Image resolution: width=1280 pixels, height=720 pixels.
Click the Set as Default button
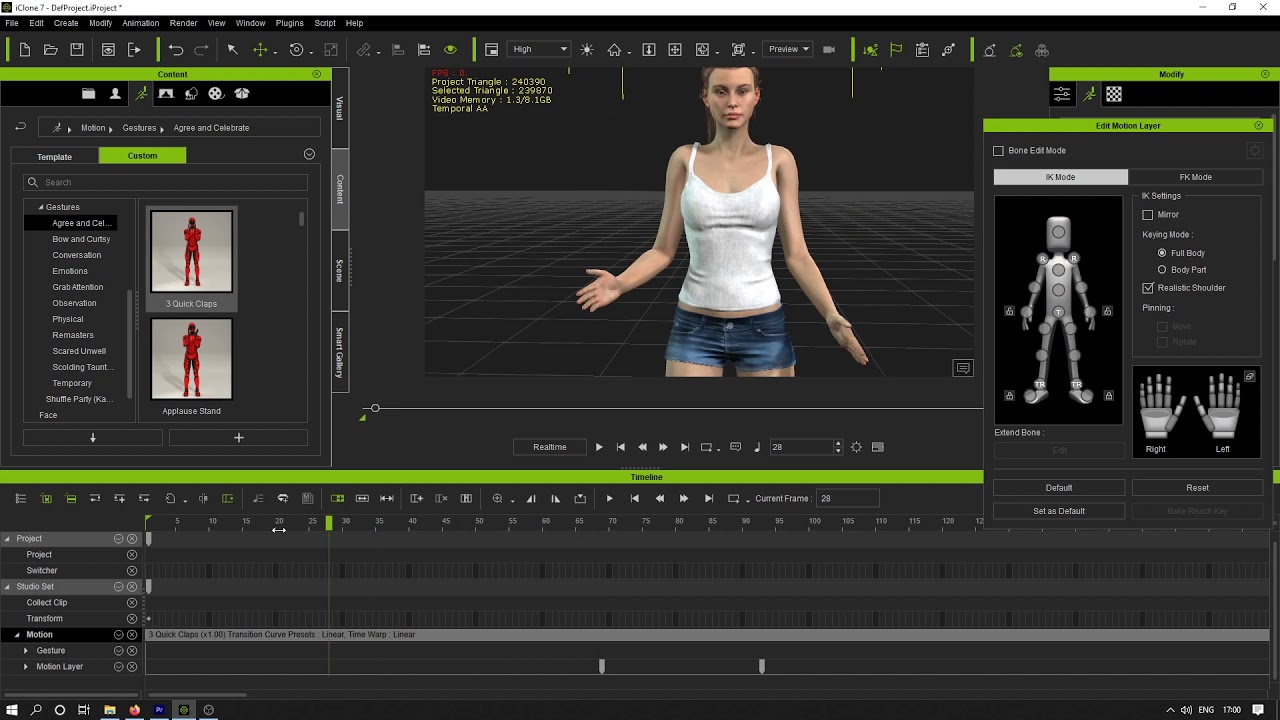click(x=1059, y=511)
